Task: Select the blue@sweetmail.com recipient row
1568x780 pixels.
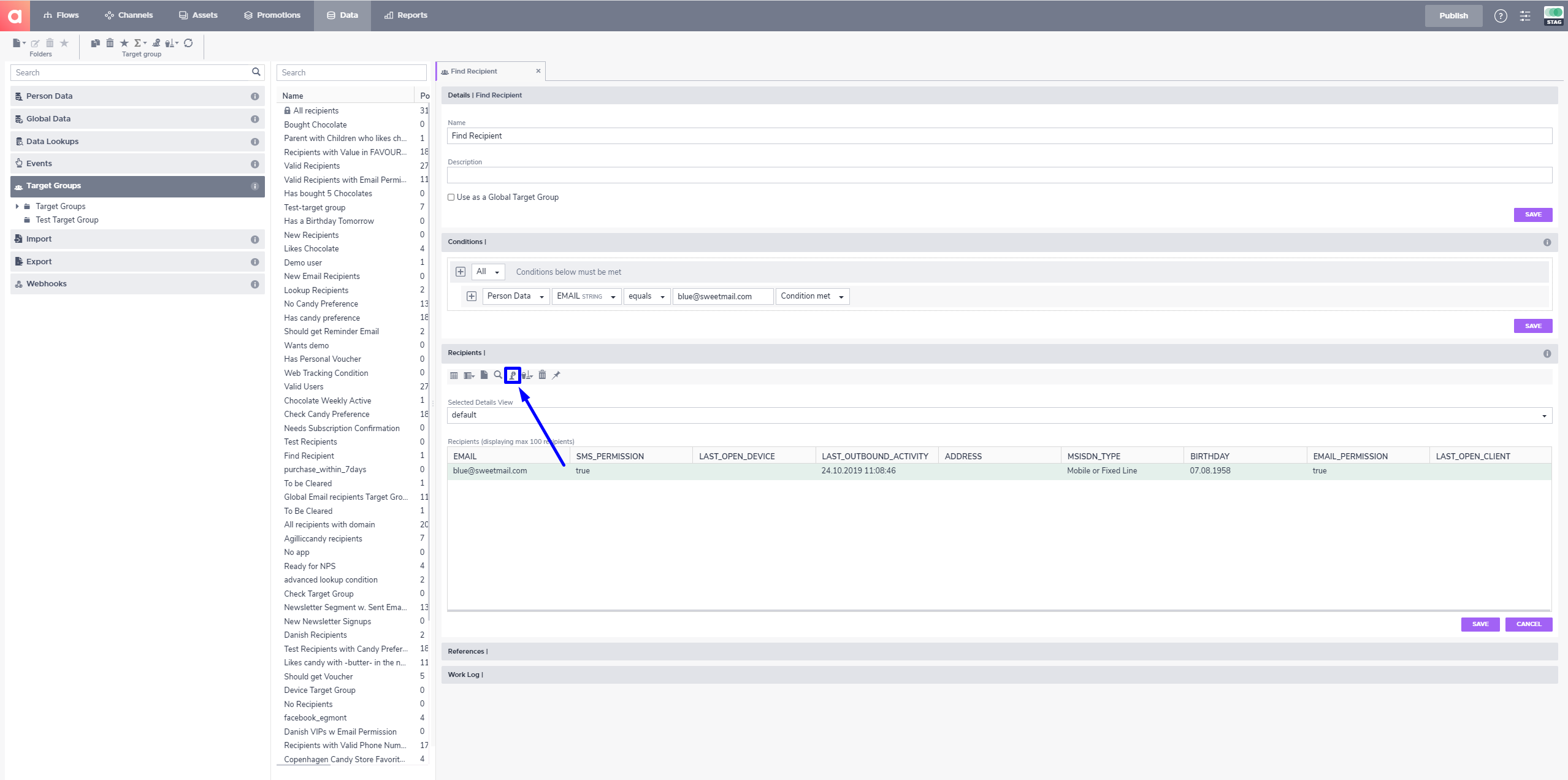Action: (1000, 471)
